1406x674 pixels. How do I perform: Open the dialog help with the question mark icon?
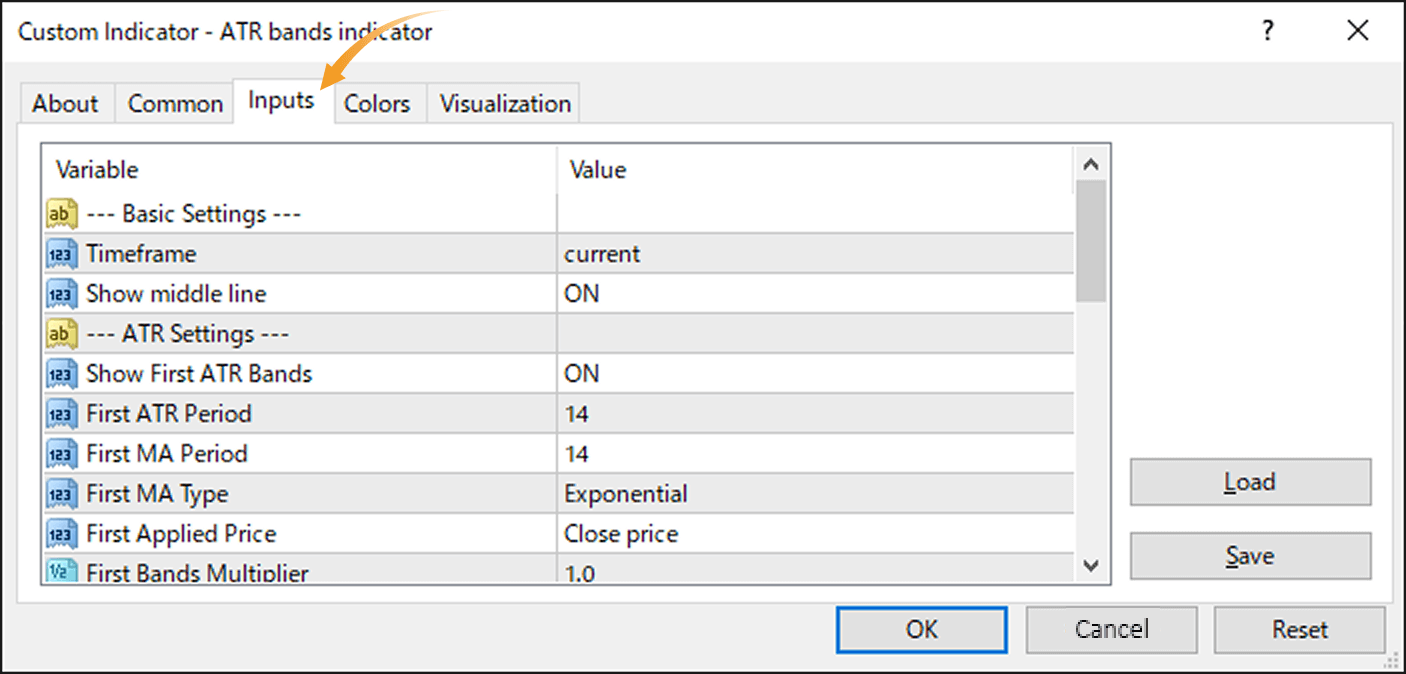tap(1267, 31)
